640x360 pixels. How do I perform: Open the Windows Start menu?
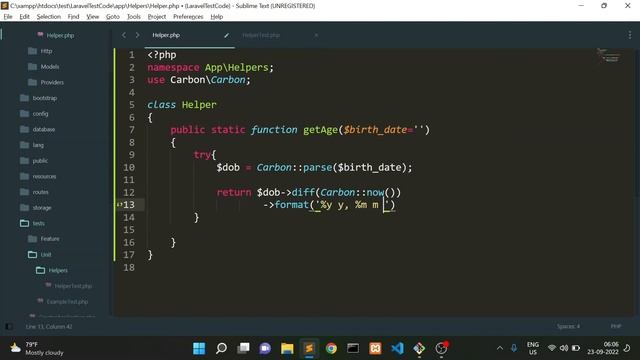[x=199, y=348]
